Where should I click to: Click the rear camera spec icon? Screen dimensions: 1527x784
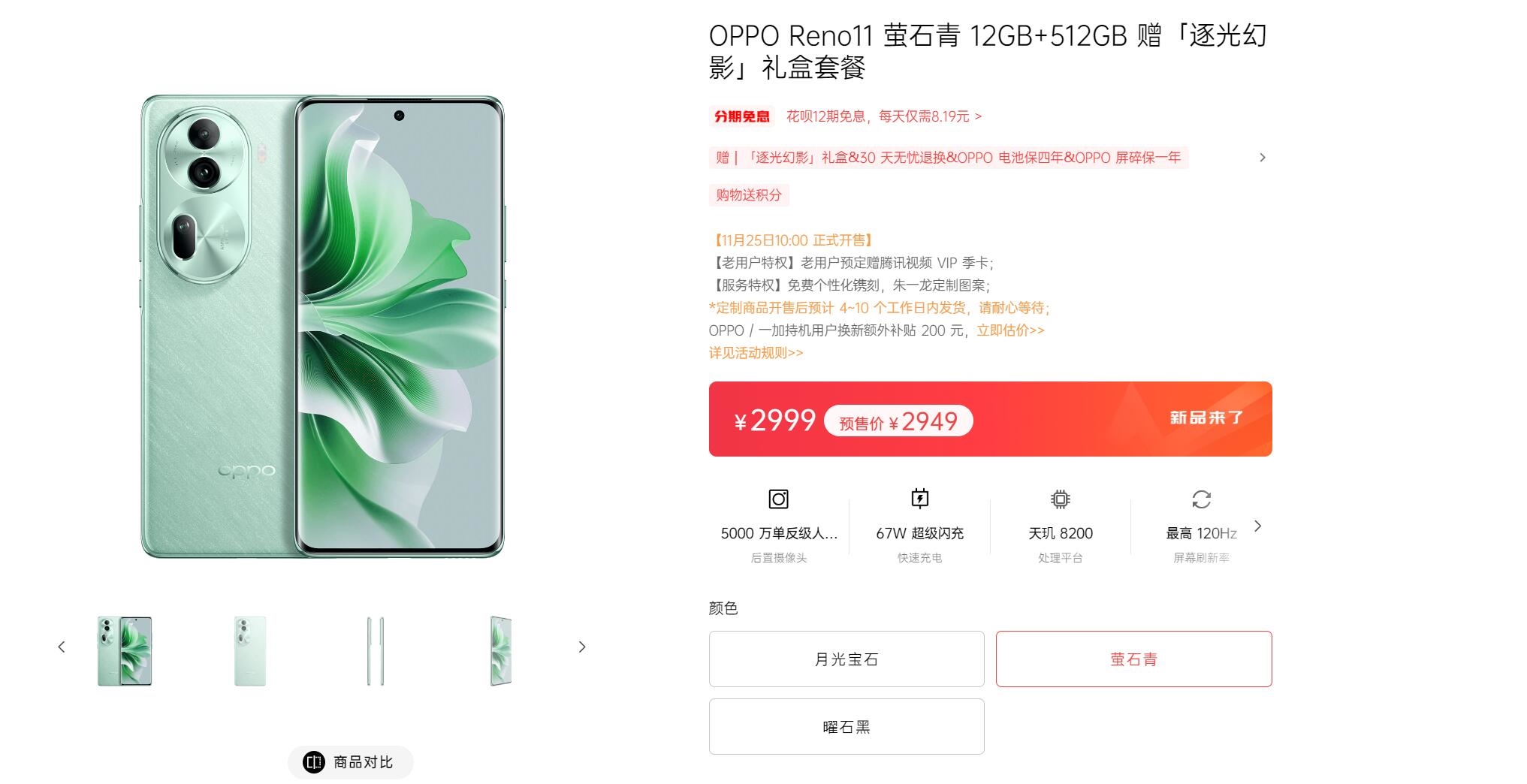778,499
